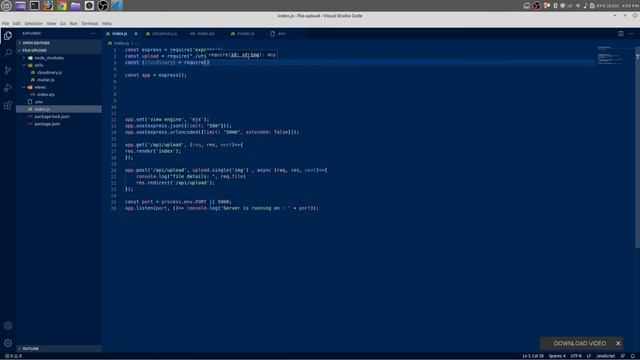
Task: Click the UTF-8 encoding status item
Action: pos(576,356)
